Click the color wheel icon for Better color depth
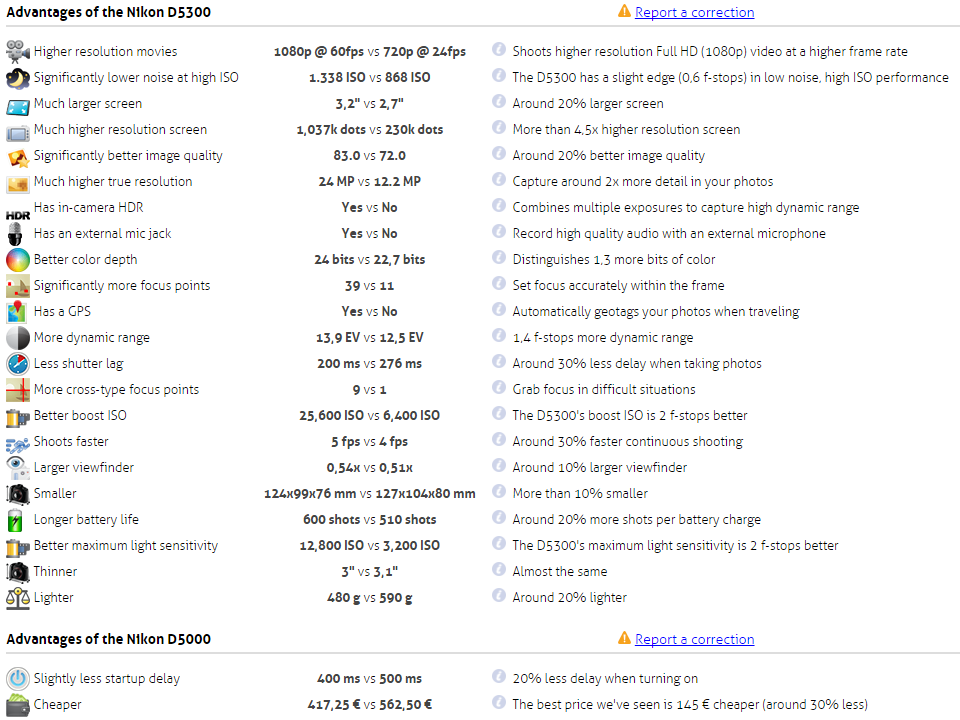Image resolution: width=960 pixels, height=720 pixels. (18, 260)
